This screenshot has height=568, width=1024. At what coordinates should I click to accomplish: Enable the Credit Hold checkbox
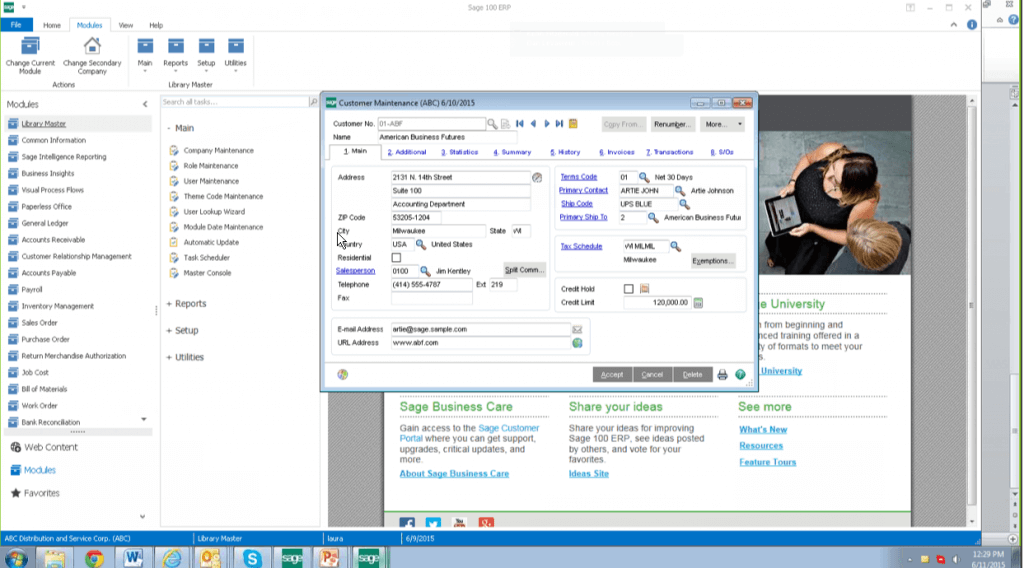(x=628, y=289)
